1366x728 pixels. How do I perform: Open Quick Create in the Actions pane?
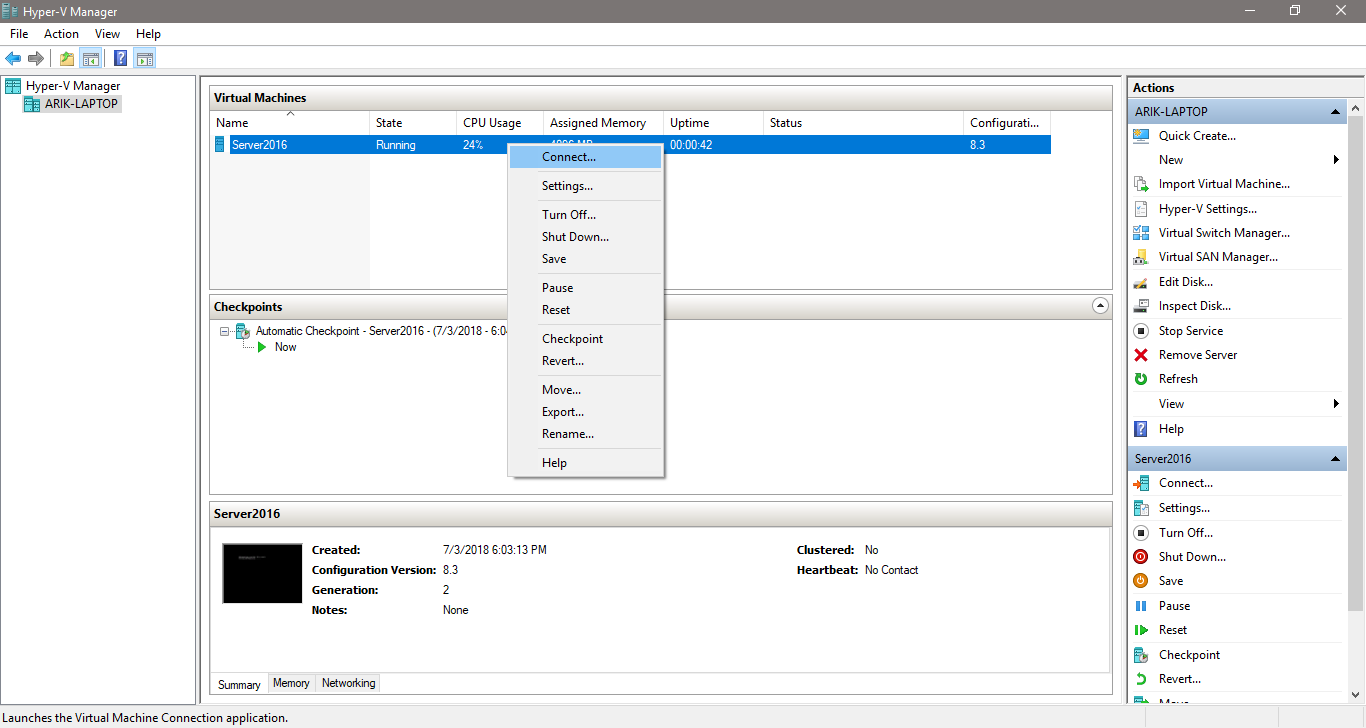click(1197, 136)
